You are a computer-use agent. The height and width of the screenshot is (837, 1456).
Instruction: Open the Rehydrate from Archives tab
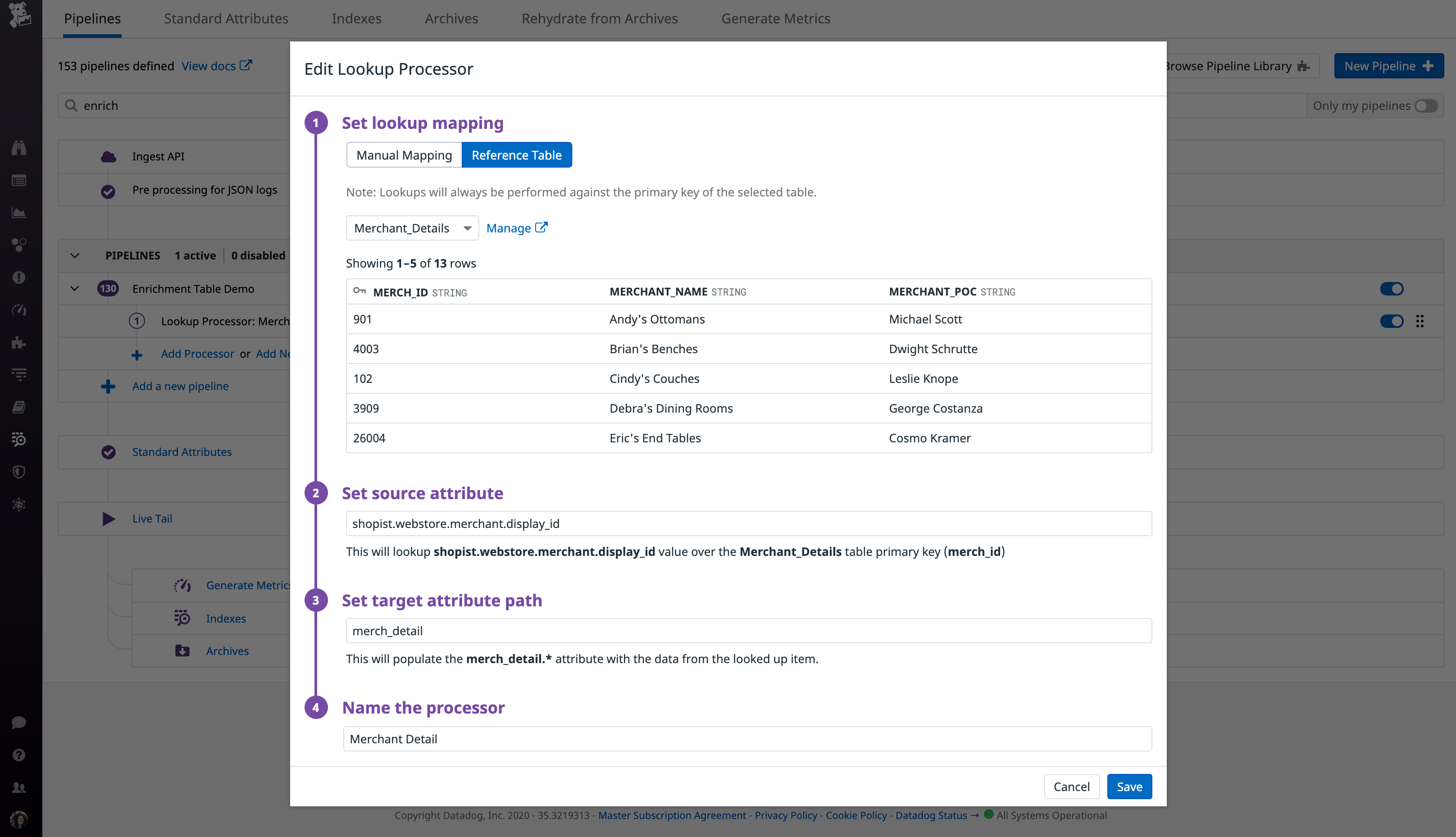(x=600, y=18)
